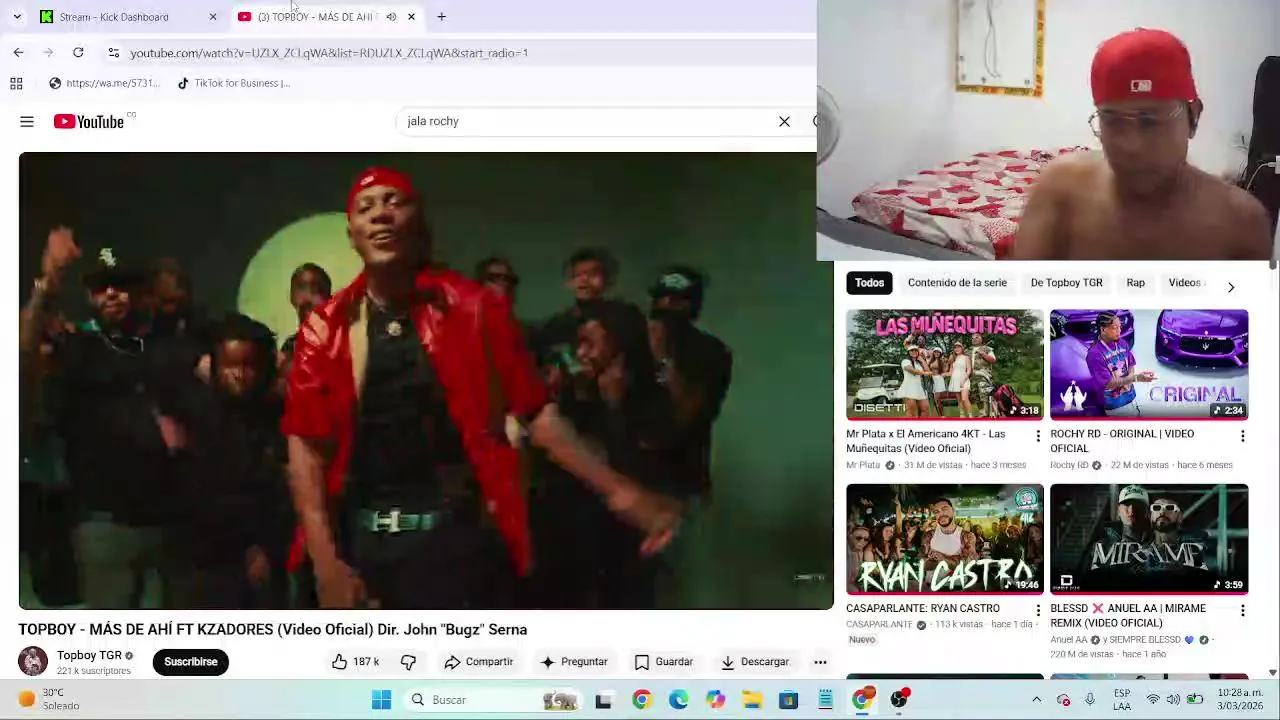Dislike the video with thumbs down

408,662
